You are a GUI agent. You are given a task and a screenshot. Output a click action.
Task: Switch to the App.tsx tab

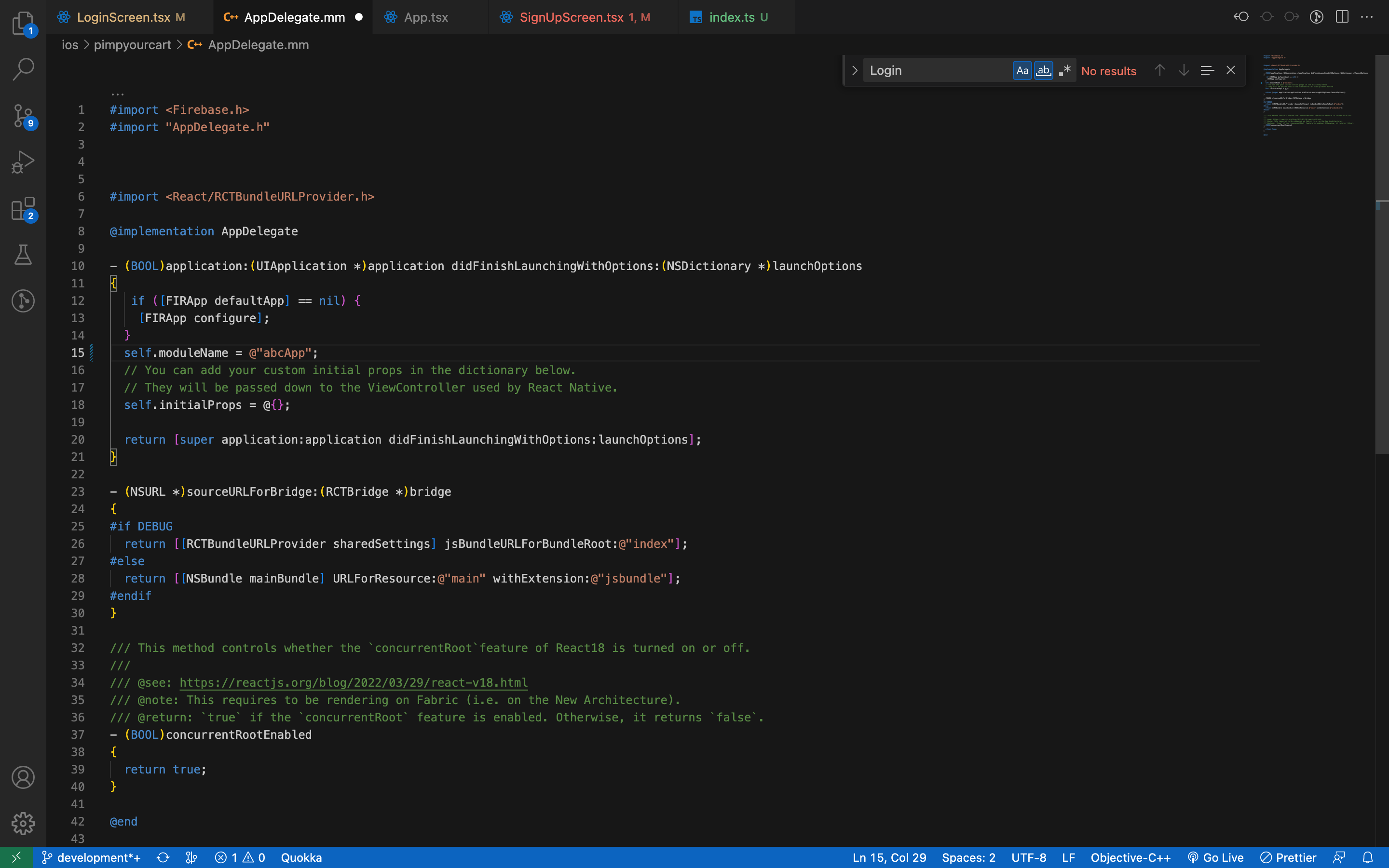tap(426, 17)
